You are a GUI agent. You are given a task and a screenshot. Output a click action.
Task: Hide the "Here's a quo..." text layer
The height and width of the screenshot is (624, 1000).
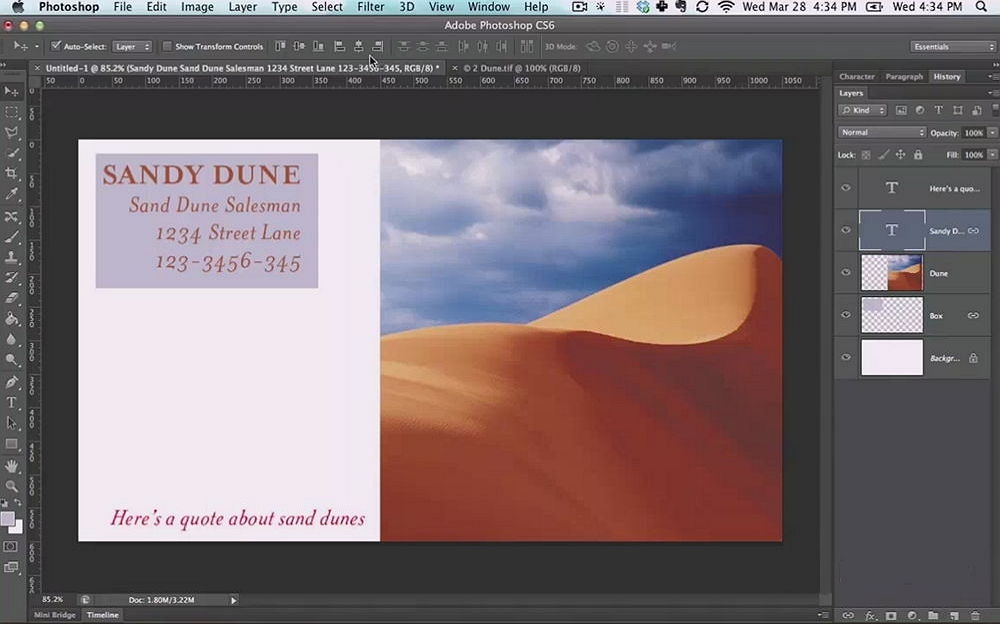pyautogui.click(x=846, y=188)
